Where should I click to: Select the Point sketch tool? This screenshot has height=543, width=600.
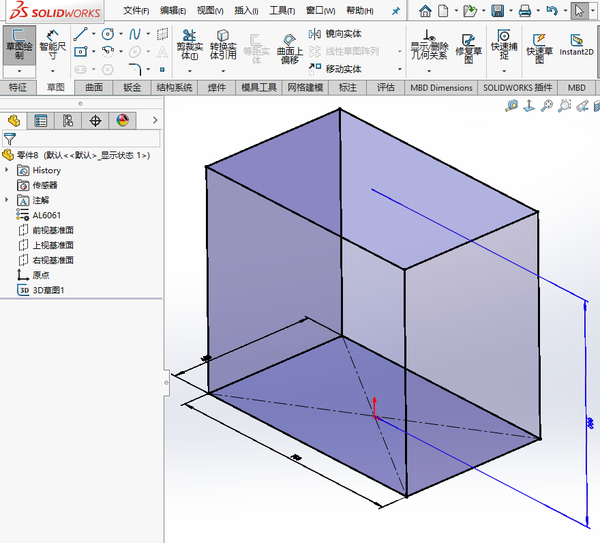pyautogui.click(x=162, y=69)
